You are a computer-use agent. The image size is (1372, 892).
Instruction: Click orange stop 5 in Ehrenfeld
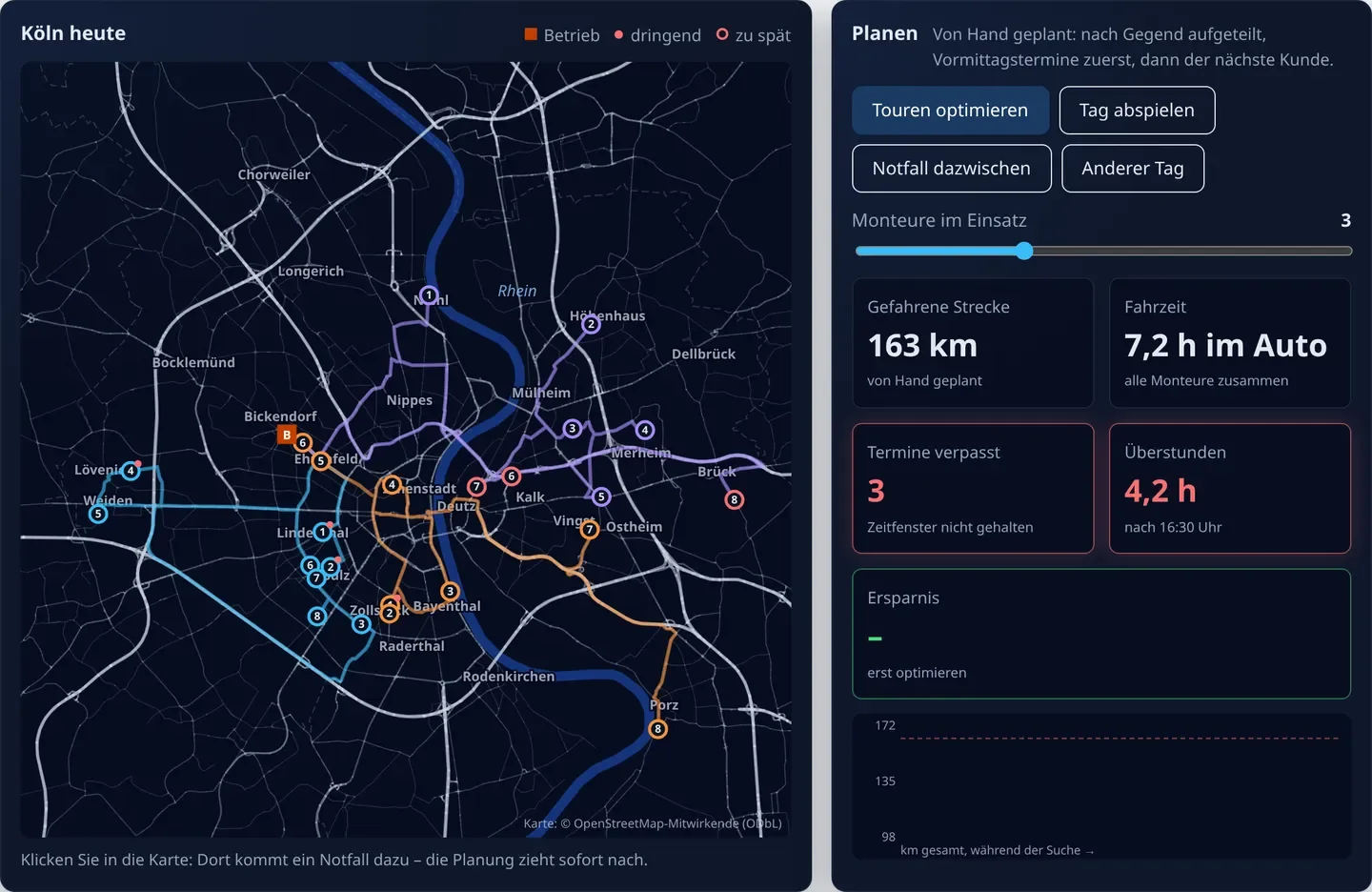click(321, 460)
